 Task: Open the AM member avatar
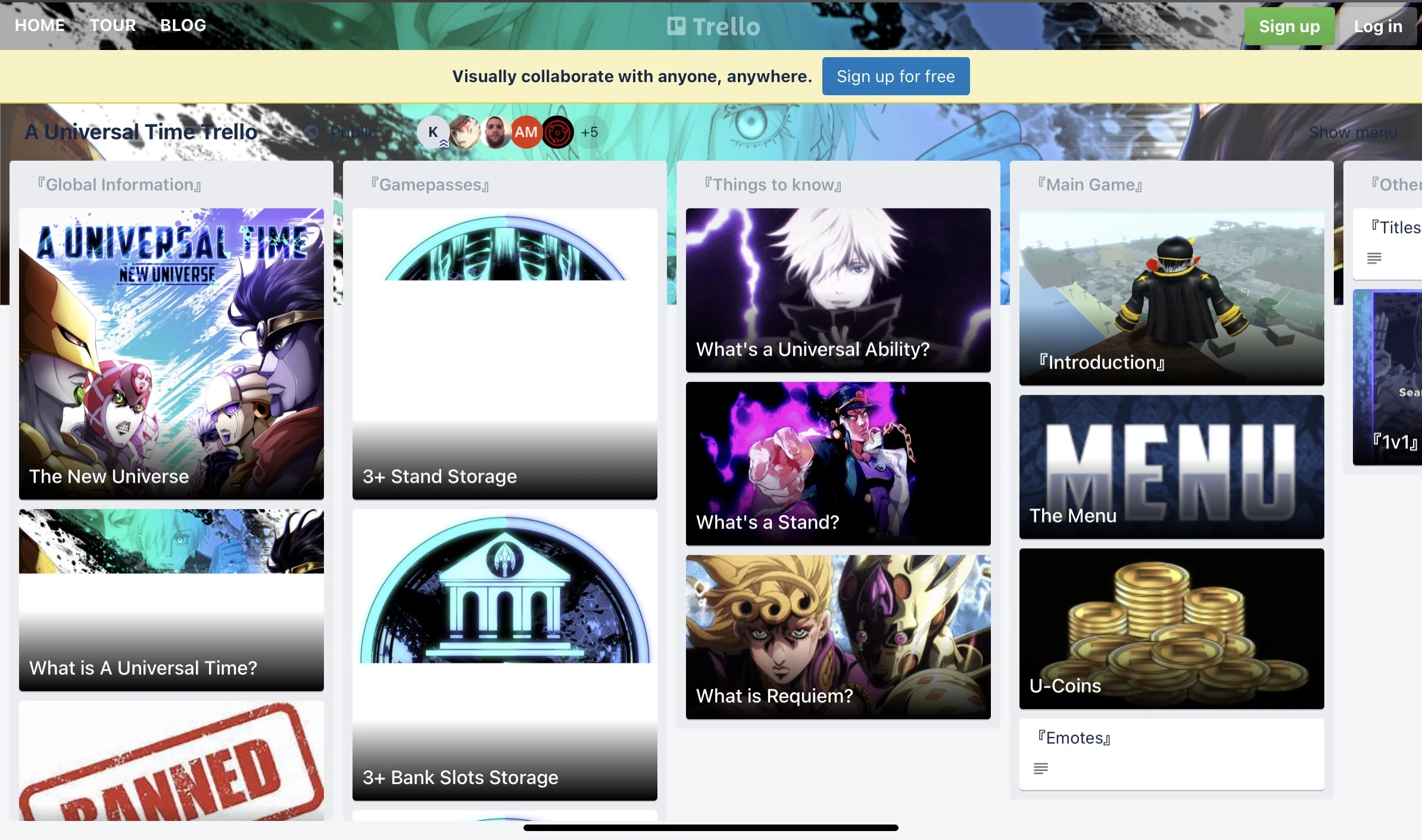[x=526, y=132]
